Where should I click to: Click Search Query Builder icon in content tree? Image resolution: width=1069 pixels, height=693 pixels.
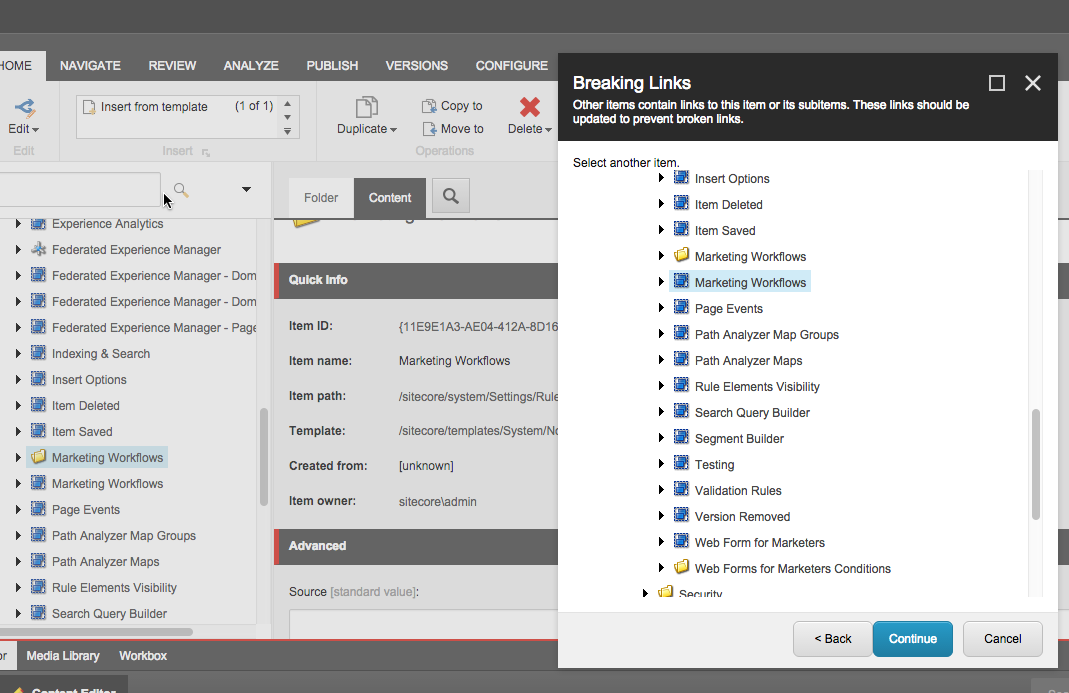39,613
